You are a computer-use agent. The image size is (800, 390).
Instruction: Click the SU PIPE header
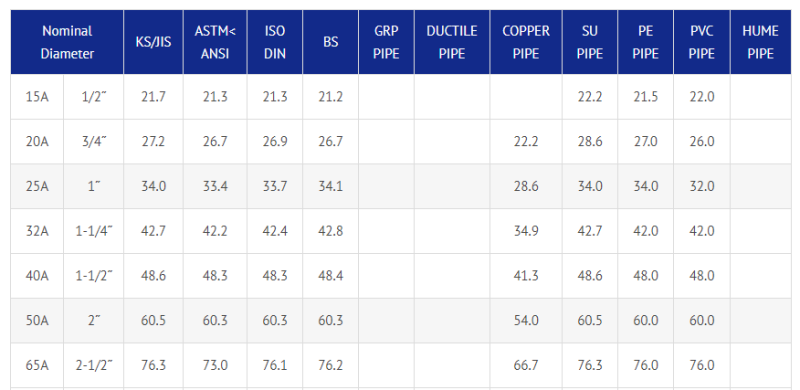590,42
